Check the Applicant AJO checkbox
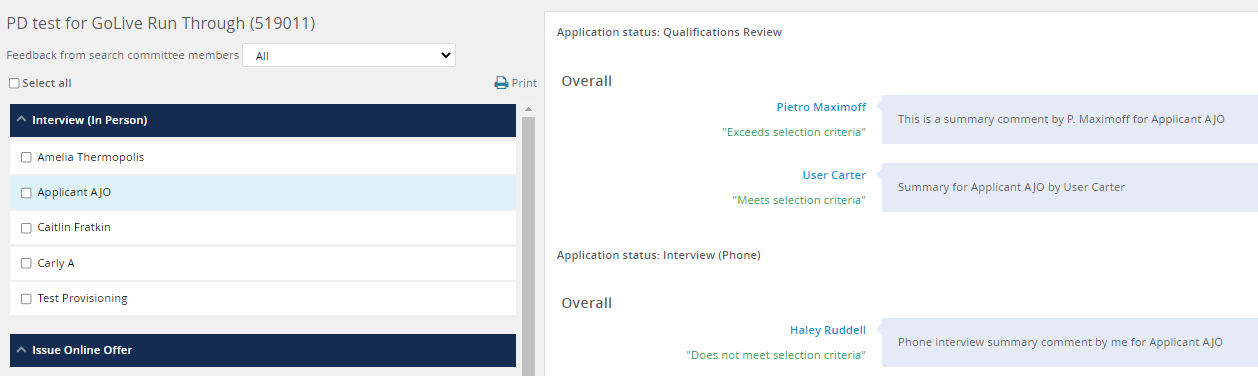 (x=26, y=193)
